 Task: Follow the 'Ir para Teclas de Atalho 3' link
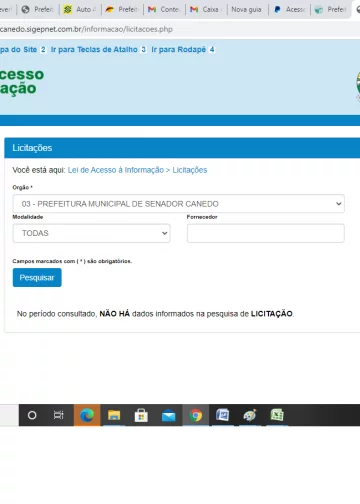pyautogui.click(x=98, y=50)
